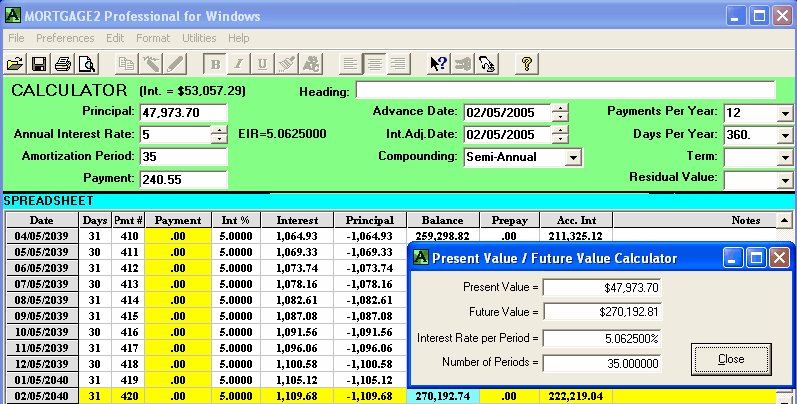Click the Heading text field
Screen dimensions: 797x404
565,91
